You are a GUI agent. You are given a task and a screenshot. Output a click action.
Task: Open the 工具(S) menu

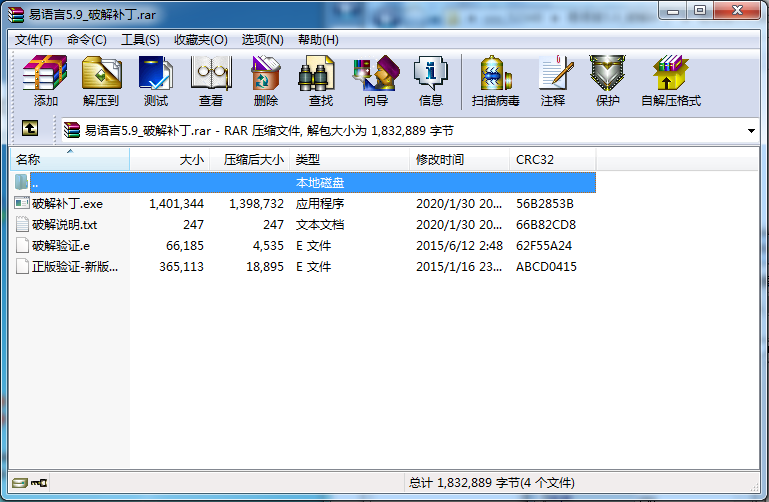click(x=140, y=40)
